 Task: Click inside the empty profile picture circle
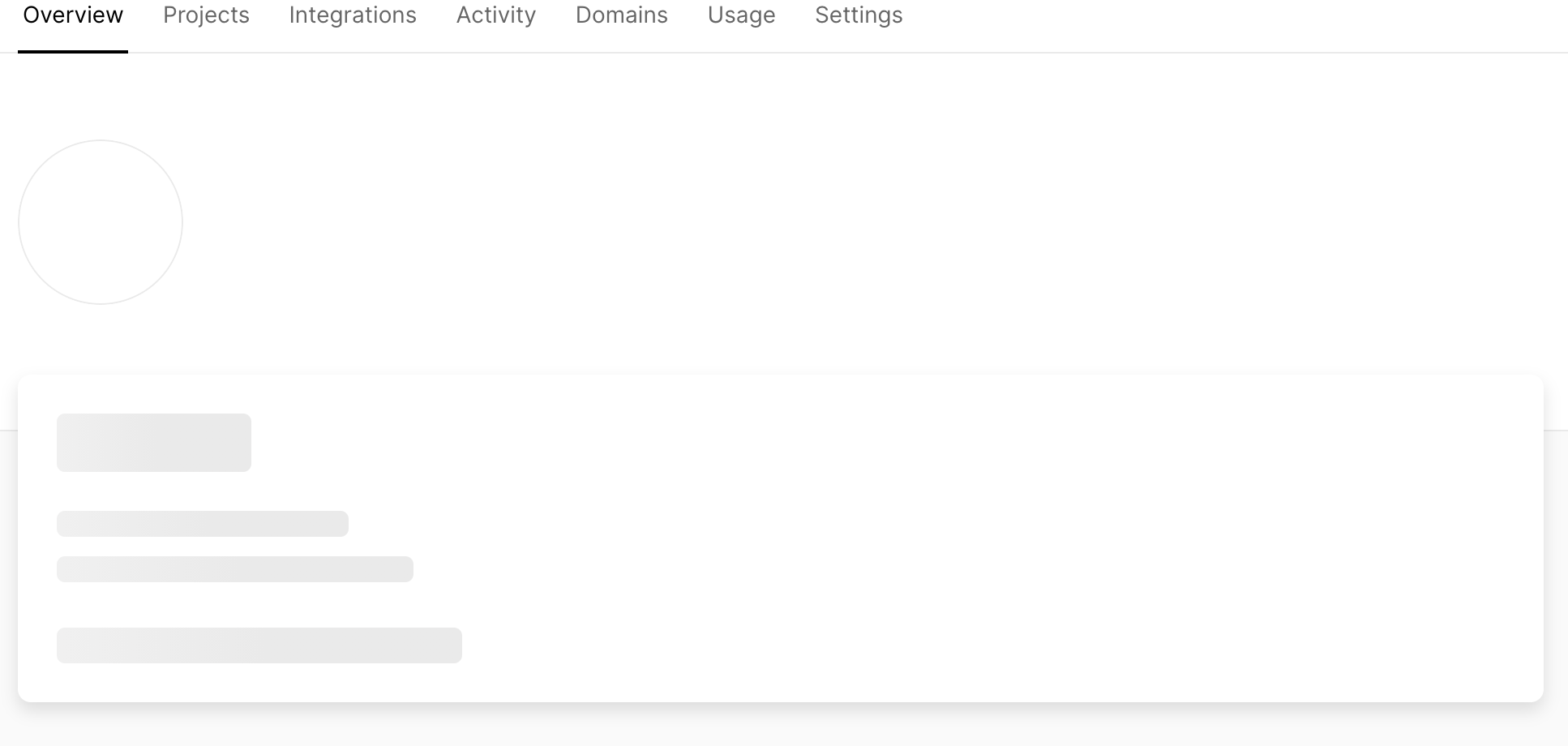[x=101, y=222]
